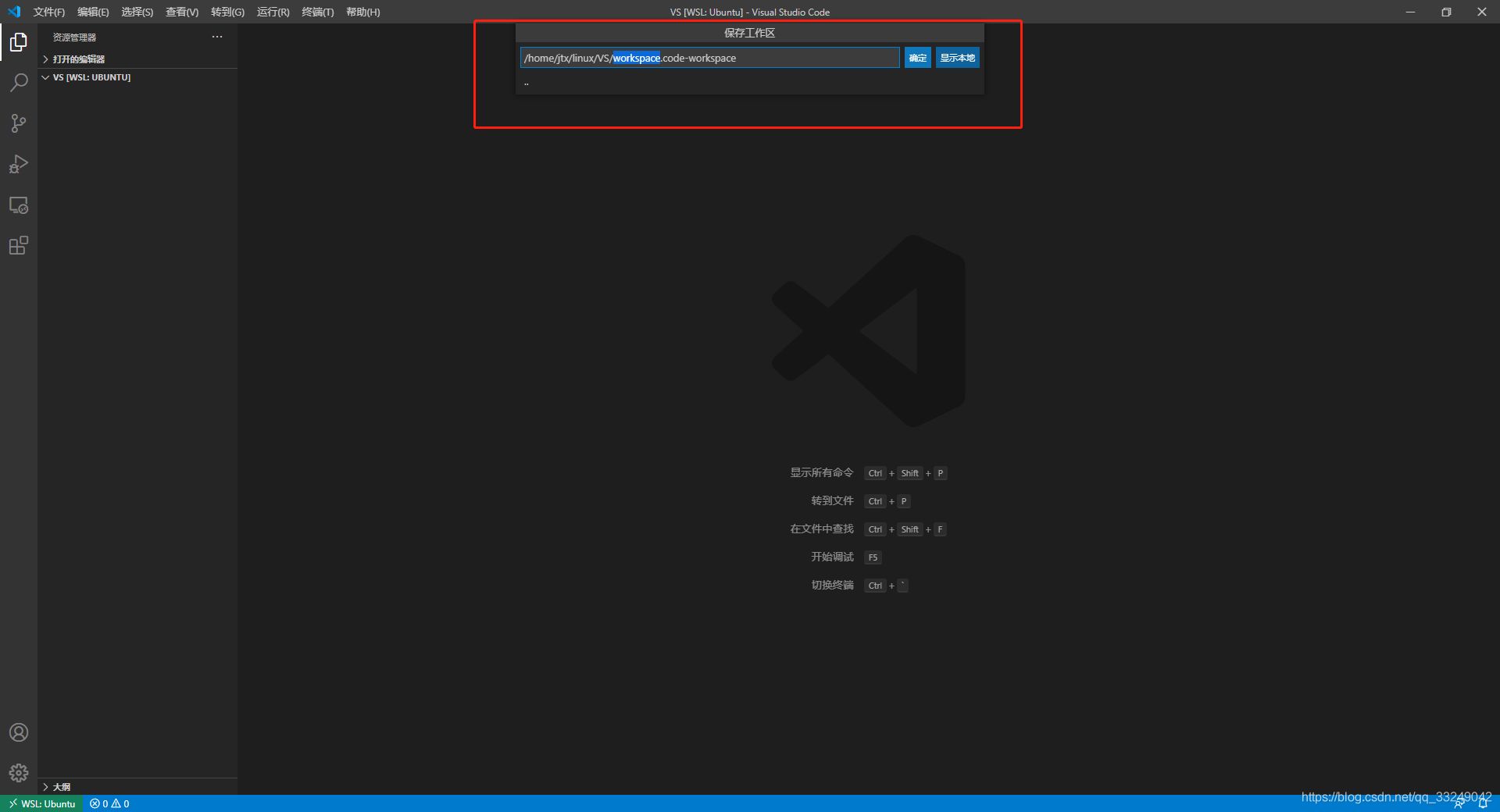Click the 转到文件 shortcut label
Screen dimensions: 1500x812
[x=832, y=501]
